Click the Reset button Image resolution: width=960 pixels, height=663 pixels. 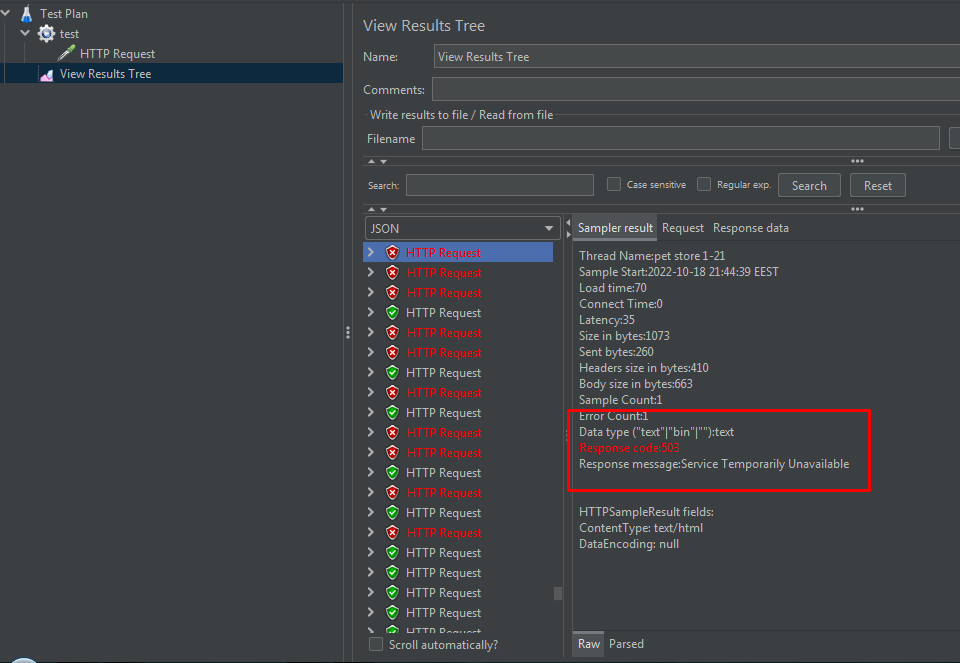[877, 185]
